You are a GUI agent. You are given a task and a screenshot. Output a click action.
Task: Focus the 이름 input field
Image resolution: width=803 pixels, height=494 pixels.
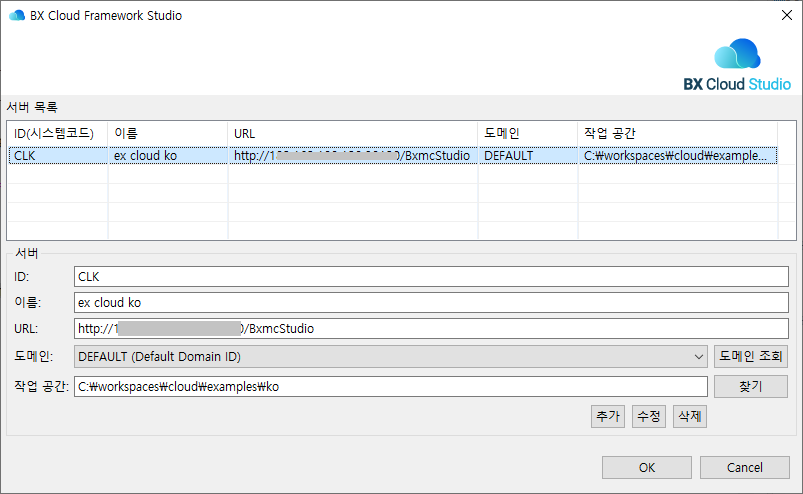[x=431, y=303]
